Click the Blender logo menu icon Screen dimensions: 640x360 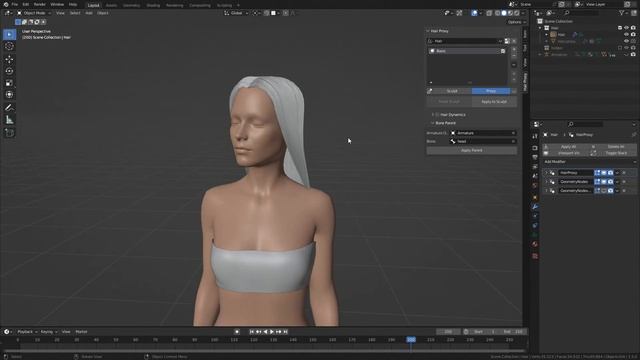coord(5,4)
